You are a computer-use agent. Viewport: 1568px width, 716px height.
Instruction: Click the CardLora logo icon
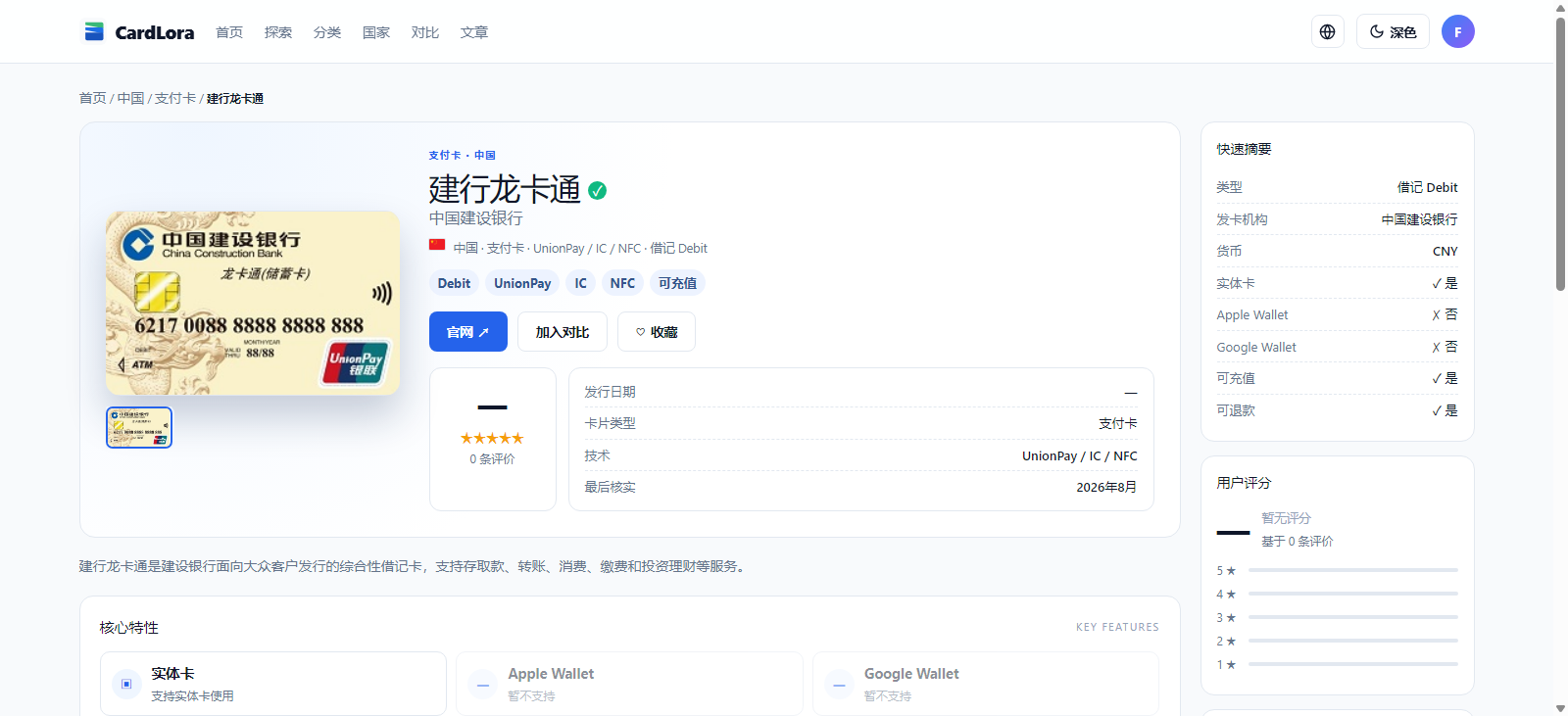pyautogui.click(x=94, y=31)
